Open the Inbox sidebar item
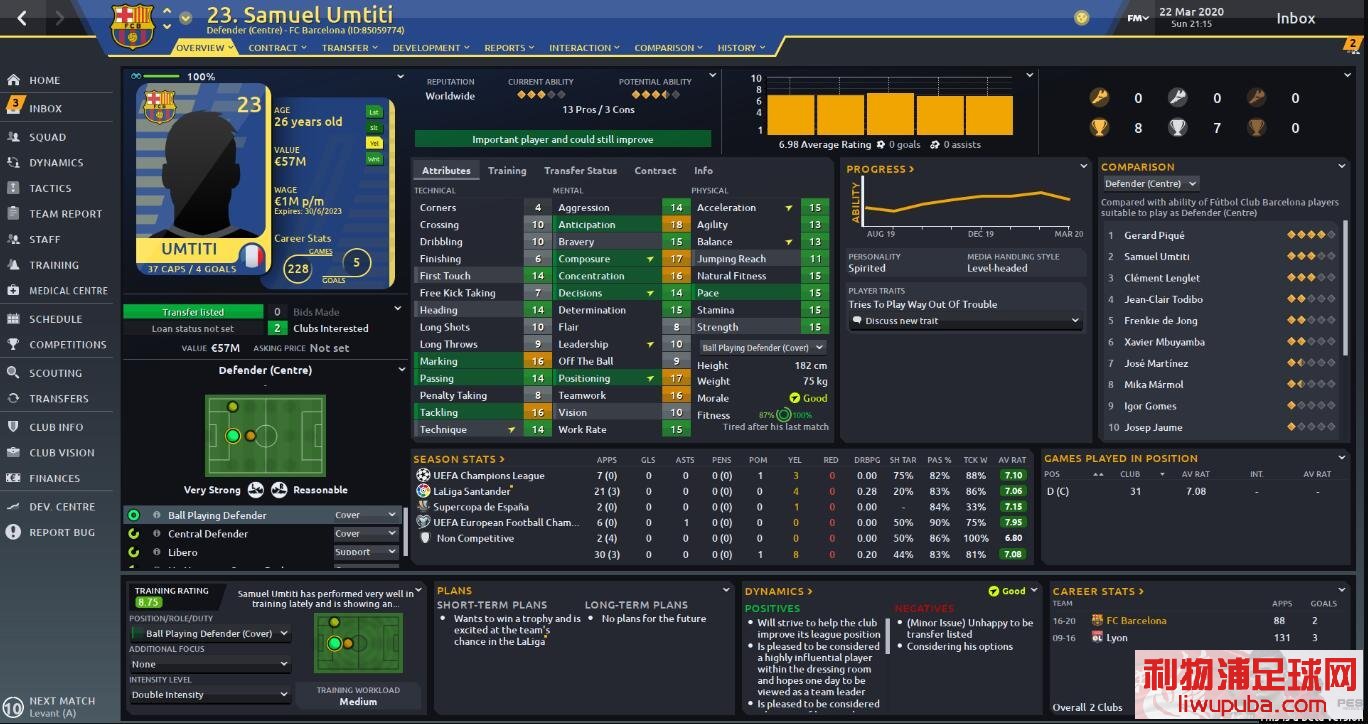This screenshot has width=1368, height=724. coord(45,108)
